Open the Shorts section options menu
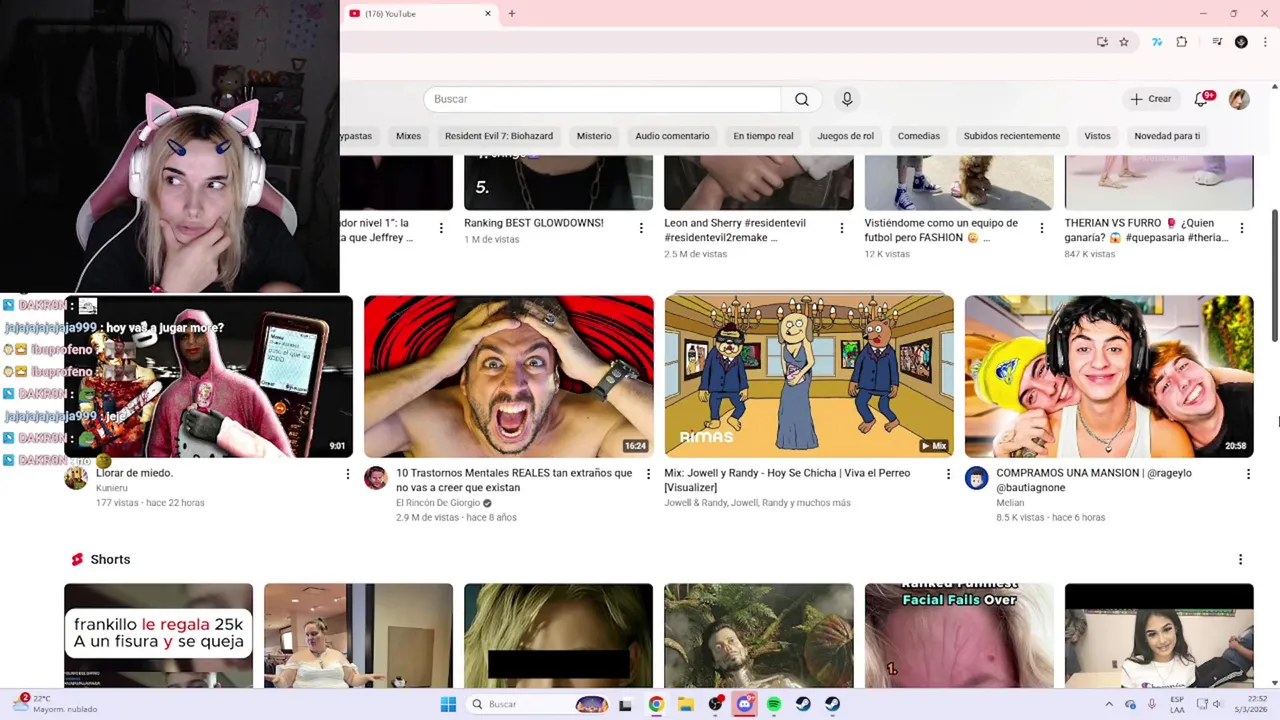1280x720 pixels. click(x=1240, y=560)
